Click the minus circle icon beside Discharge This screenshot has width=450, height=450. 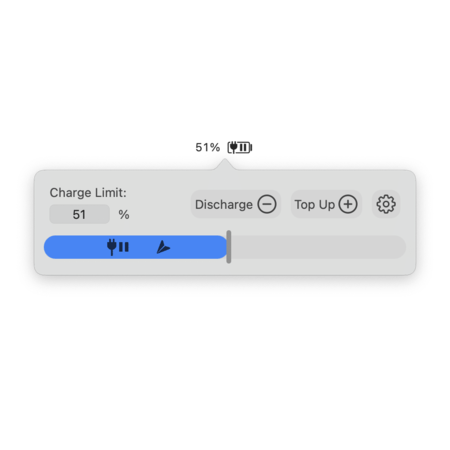267,204
